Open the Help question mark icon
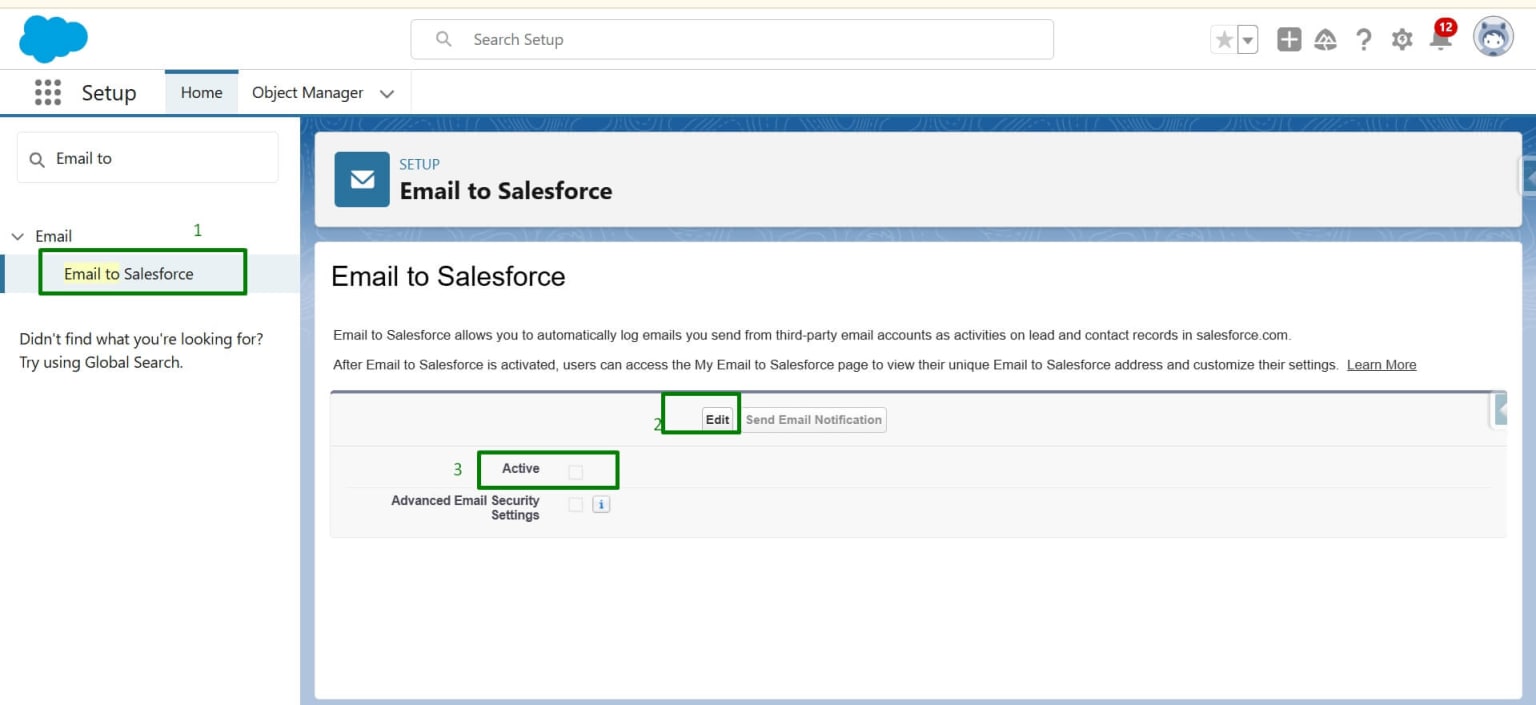Image resolution: width=1536 pixels, height=705 pixels. pyautogui.click(x=1364, y=40)
